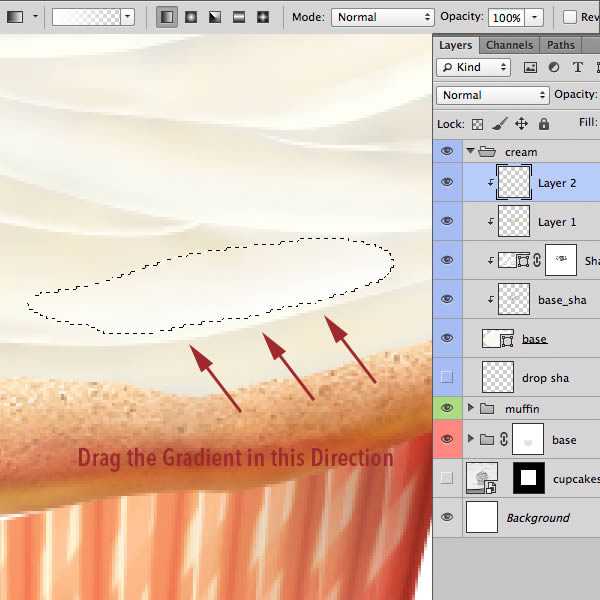600x600 pixels.
Task: Open the gradient picker dropdown arrow
Action: tap(127, 17)
